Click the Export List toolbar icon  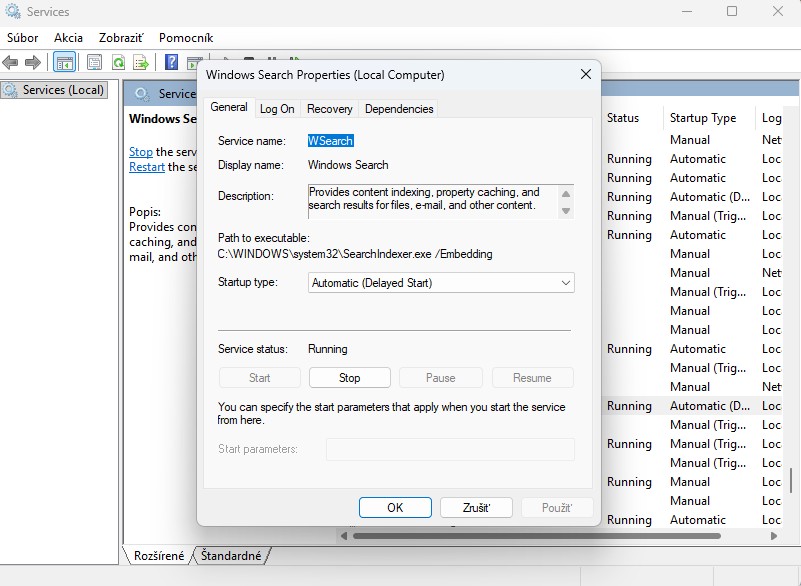pyautogui.click(x=141, y=63)
